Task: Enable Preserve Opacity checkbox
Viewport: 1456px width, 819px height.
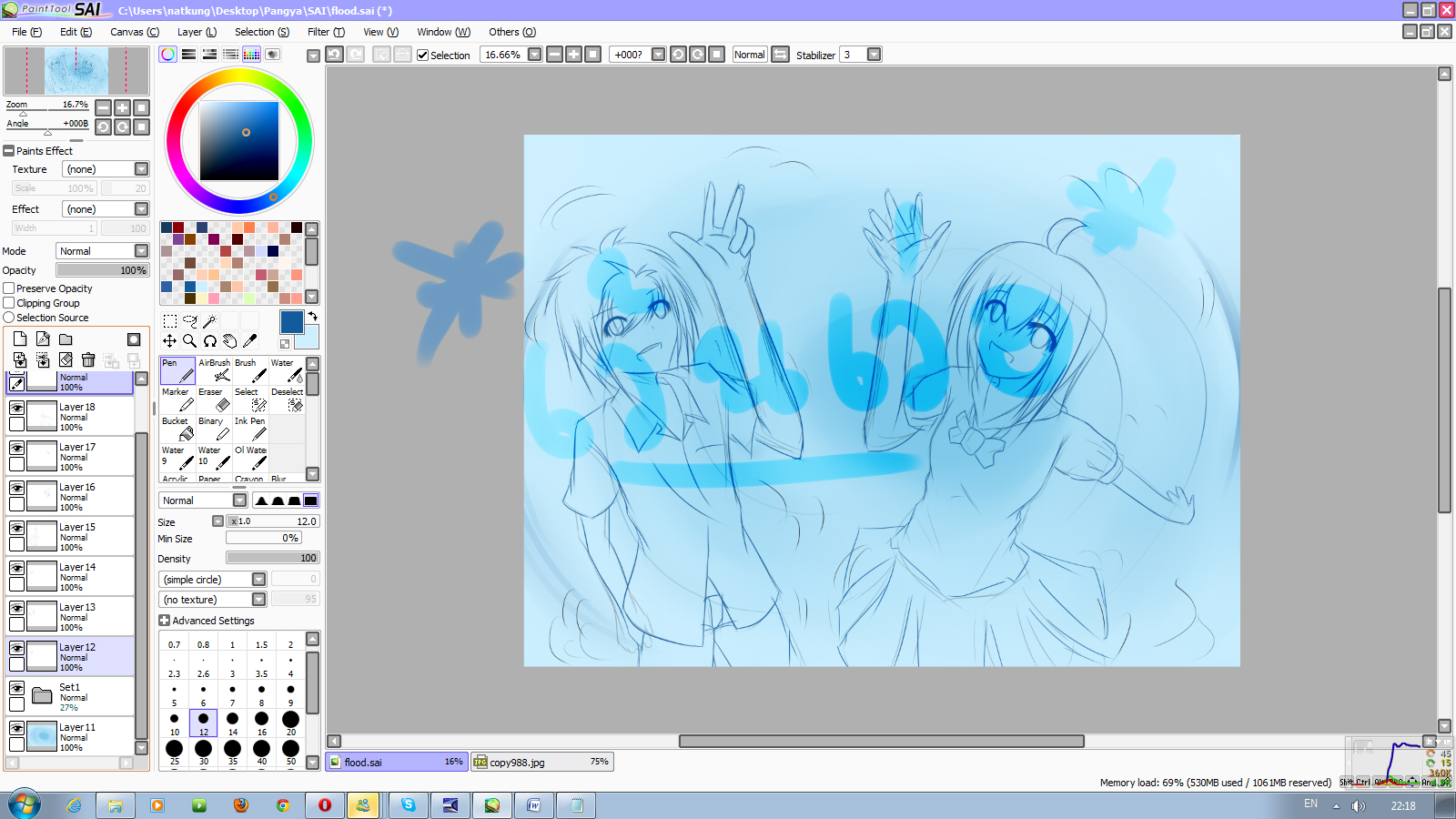Action: point(9,288)
